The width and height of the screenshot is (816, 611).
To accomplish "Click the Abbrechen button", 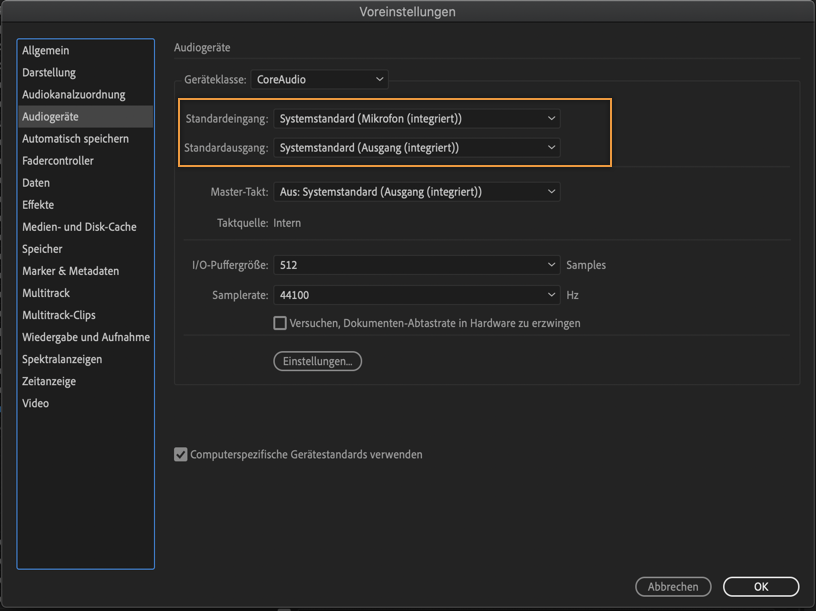I will click(x=673, y=587).
